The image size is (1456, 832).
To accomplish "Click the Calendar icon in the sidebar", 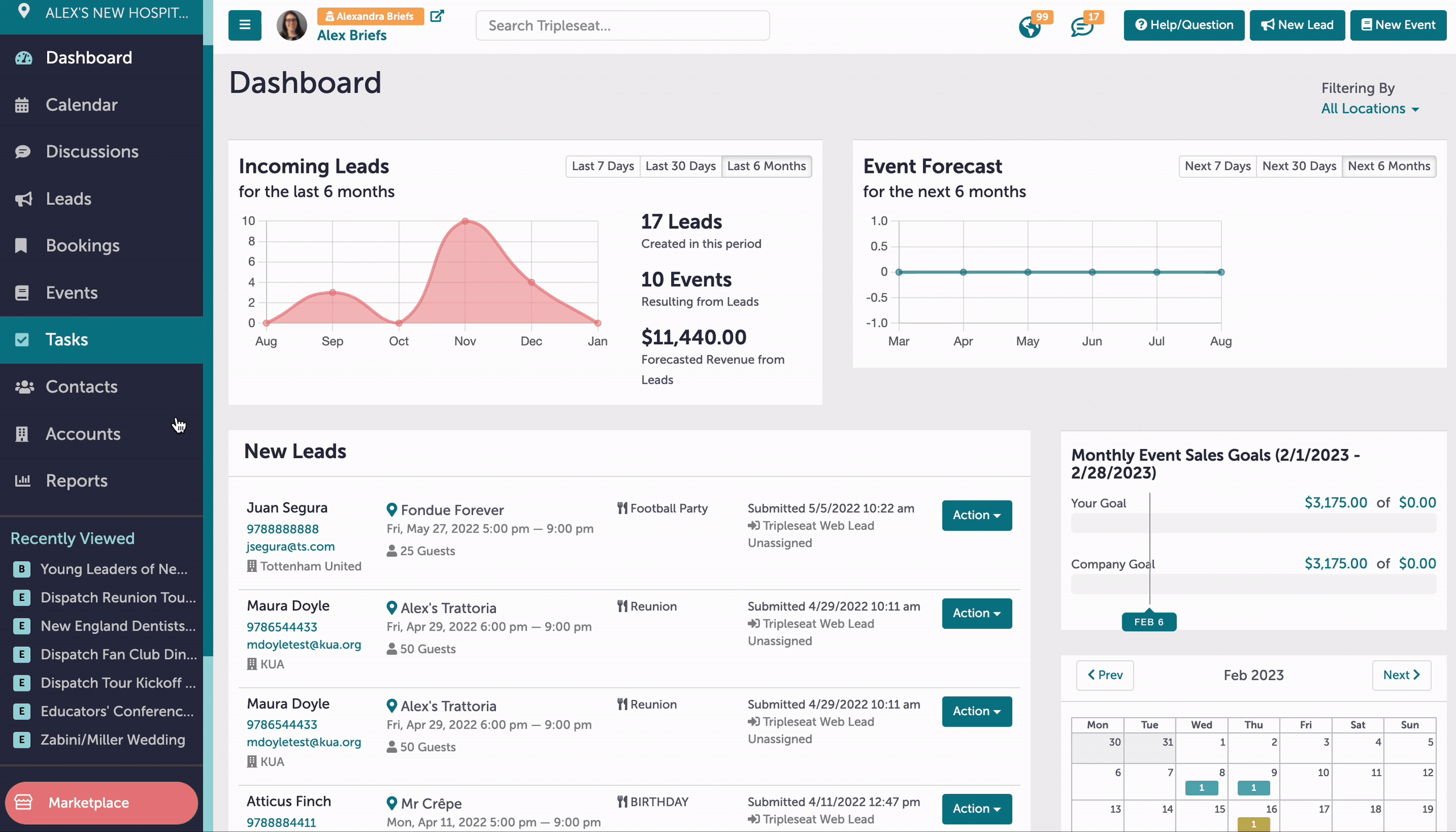I will [x=22, y=105].
